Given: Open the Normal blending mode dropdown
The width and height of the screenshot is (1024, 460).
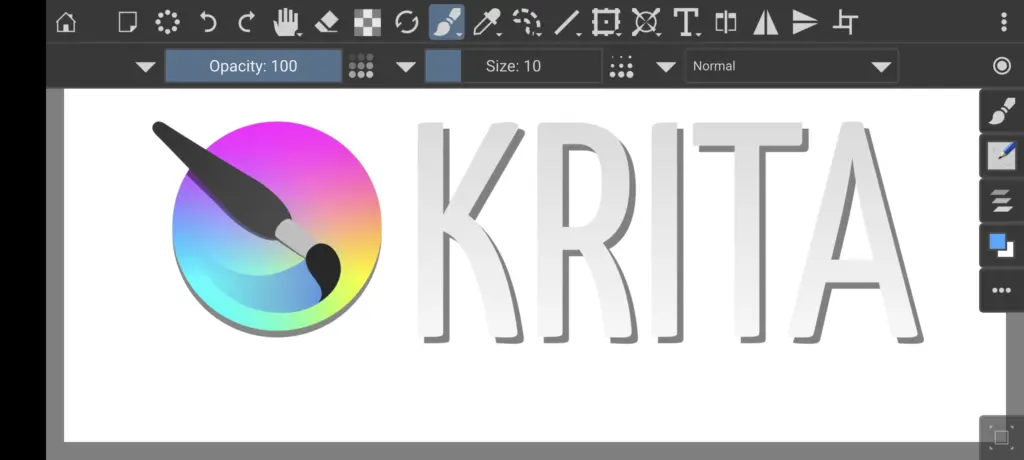Looking at the screenshot, I should (x=790, y=66).
